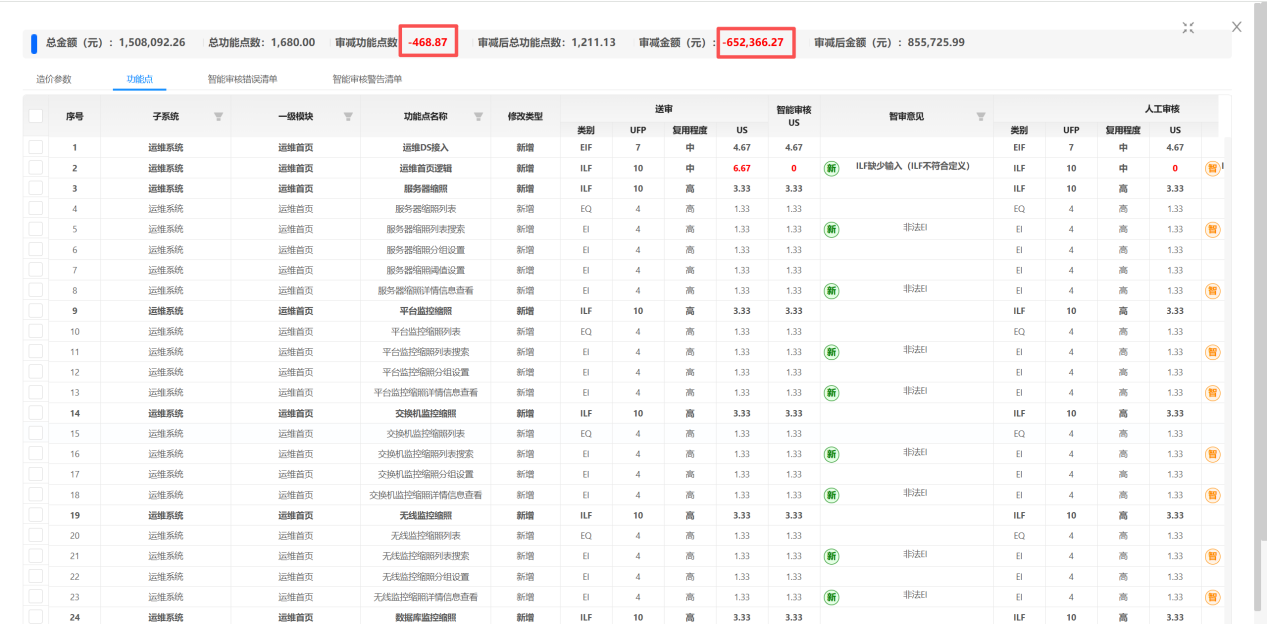Click the green 新 badge in row 2
Screen dimensions: 1267x624
click(x=831, y=168)
